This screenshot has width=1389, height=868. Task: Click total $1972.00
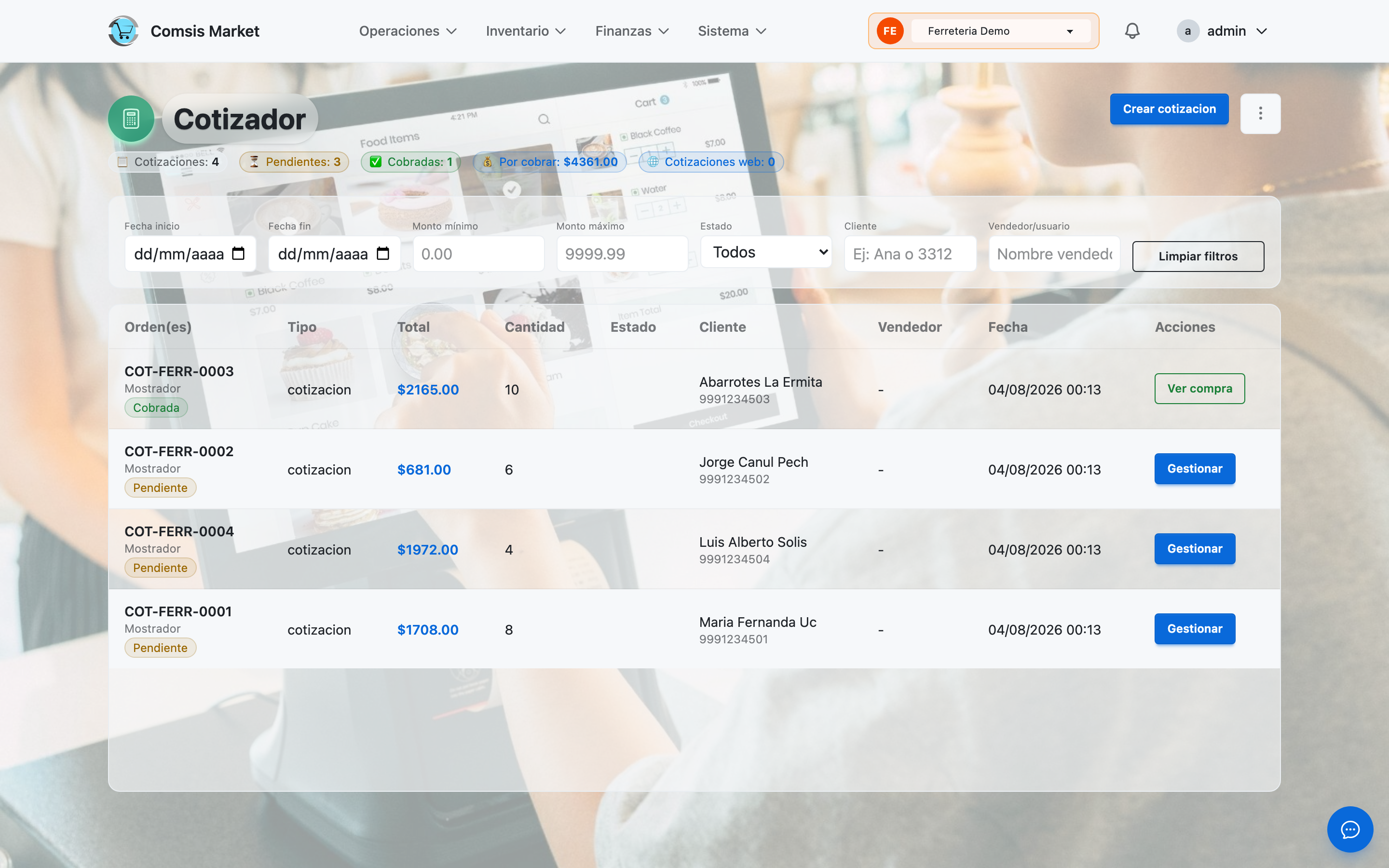pyautogui.click(x=428, y=550)
